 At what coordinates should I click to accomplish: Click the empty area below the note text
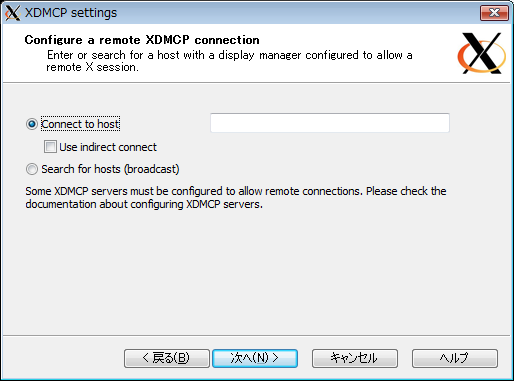(x=257, y=272)
